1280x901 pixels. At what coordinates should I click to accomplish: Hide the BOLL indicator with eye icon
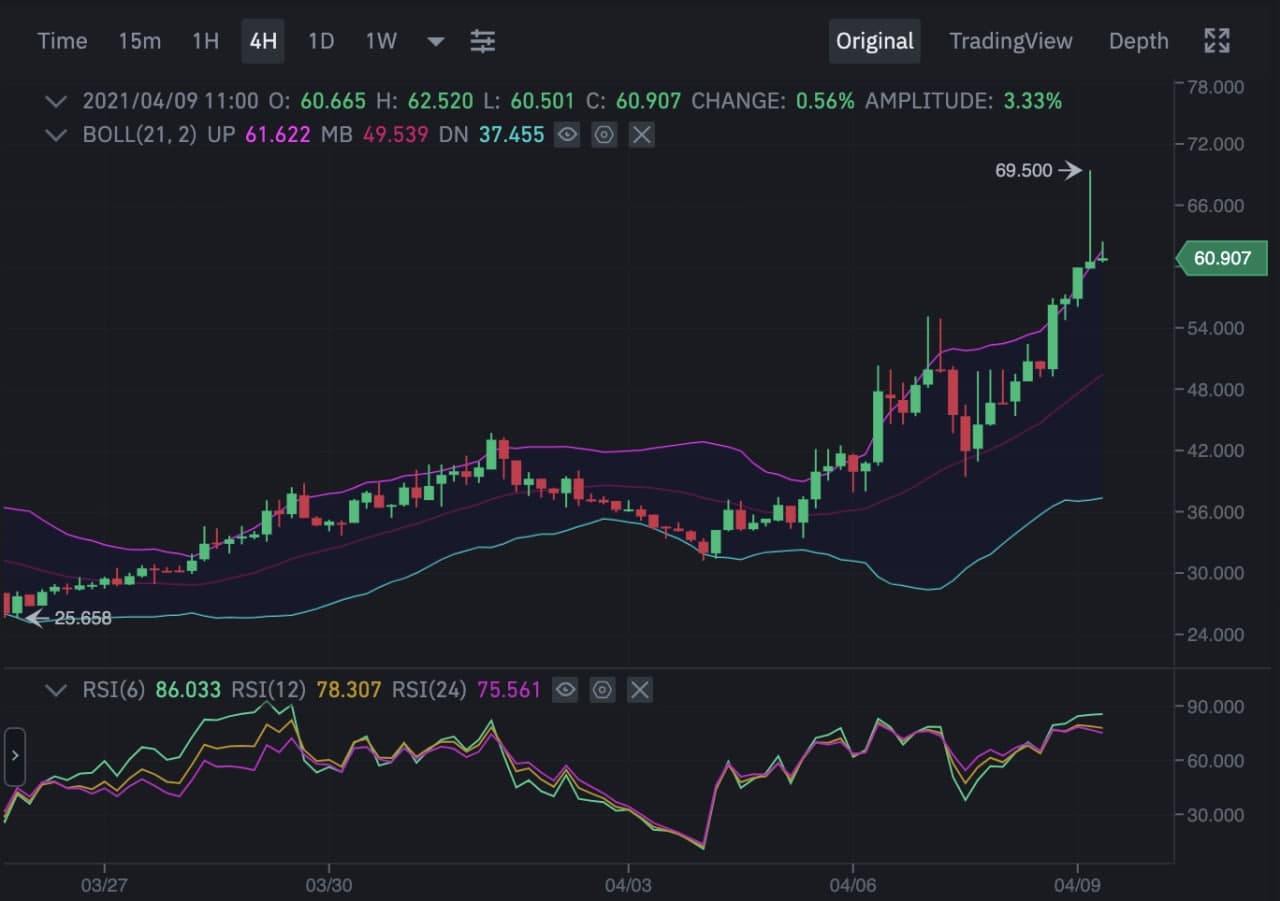[x=567, y=134]
